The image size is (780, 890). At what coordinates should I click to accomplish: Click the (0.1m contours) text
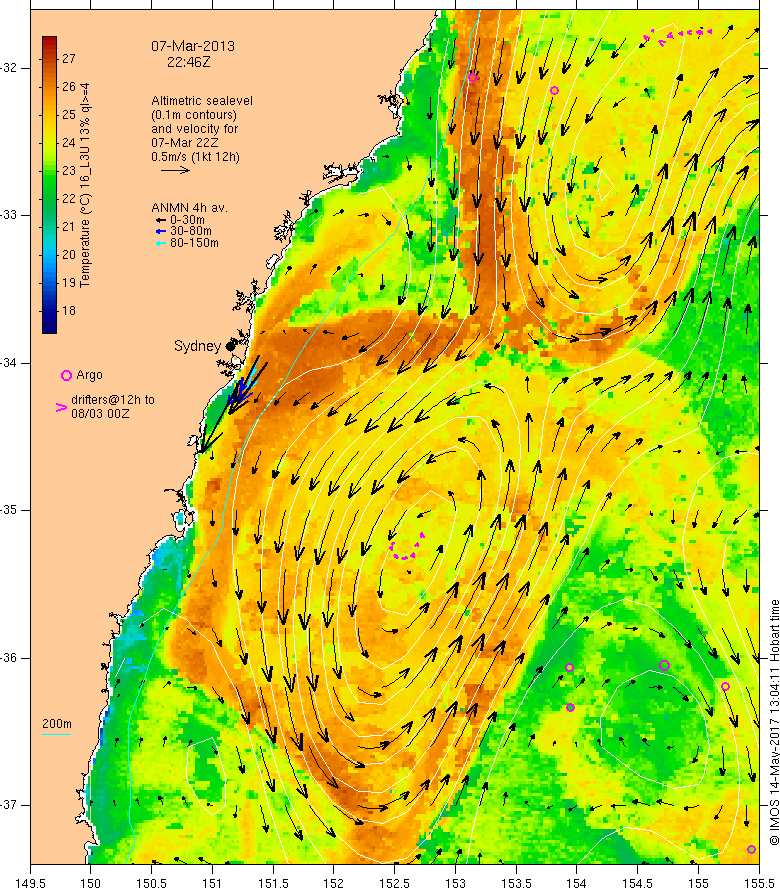(194, 115)
